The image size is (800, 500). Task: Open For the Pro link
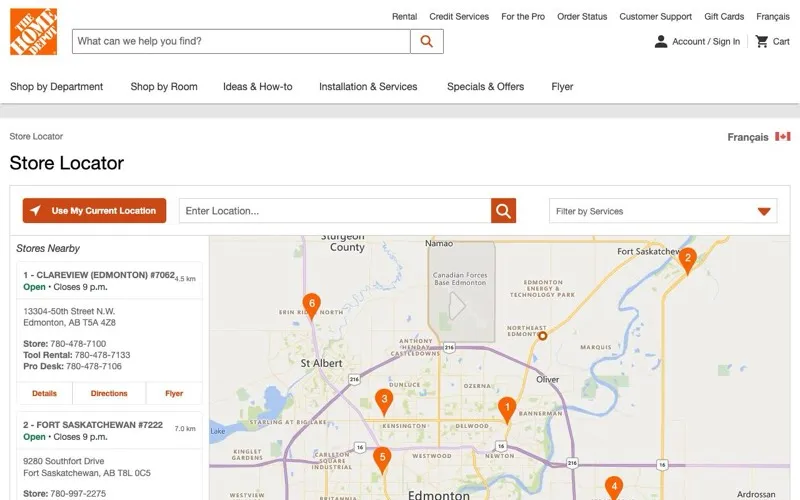(523, 16)
